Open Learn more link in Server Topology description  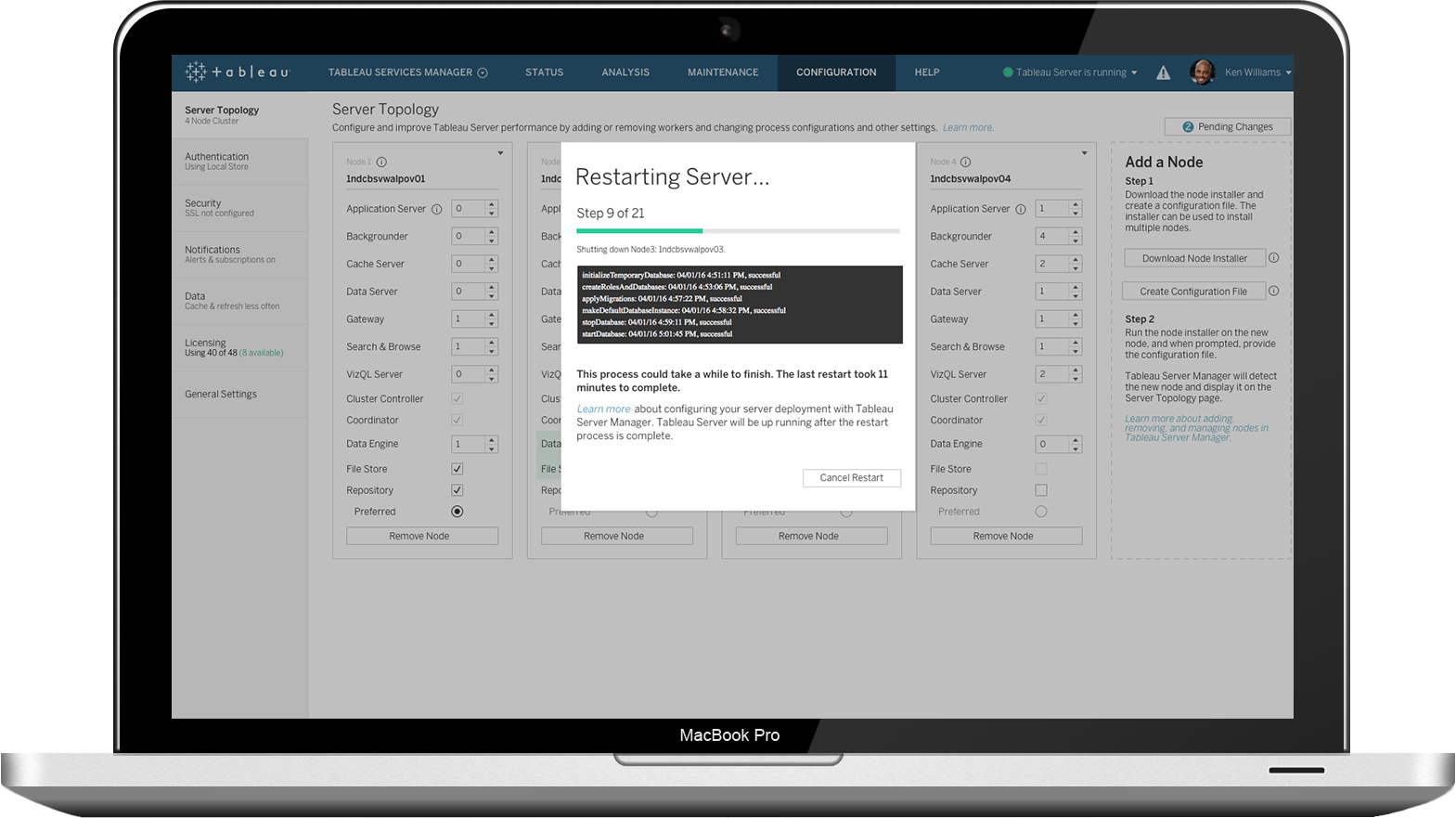(968, 127)
